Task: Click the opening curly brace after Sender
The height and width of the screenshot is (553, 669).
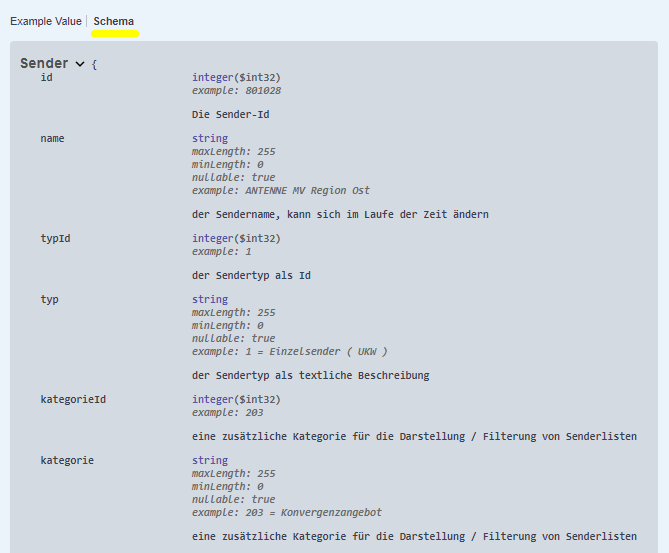Action: 94,65
